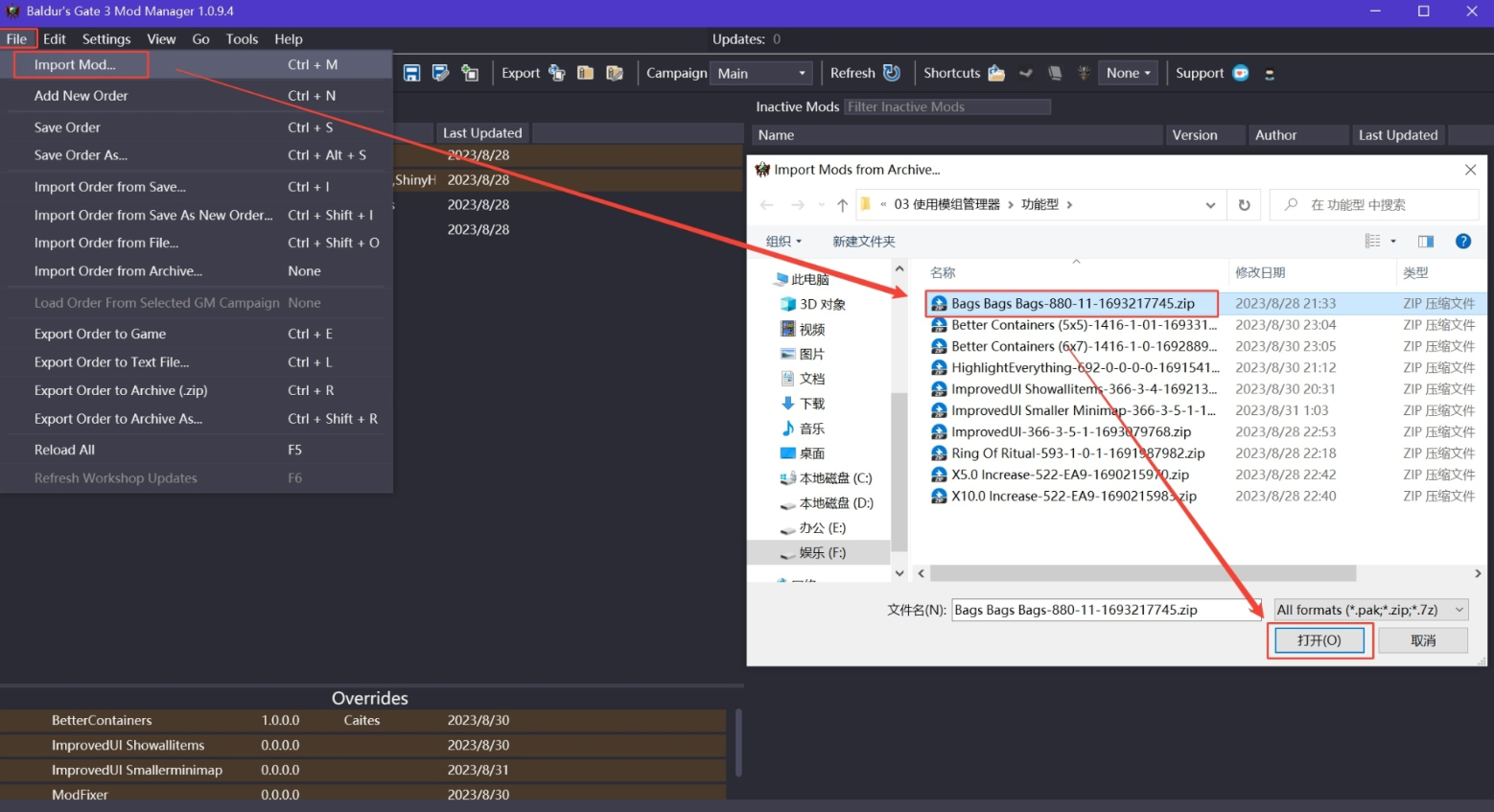The width and height of the screenshot is (1494, 812).
Task: Click the view layout icon in the dialog
Action: [x=1373, y=242]
